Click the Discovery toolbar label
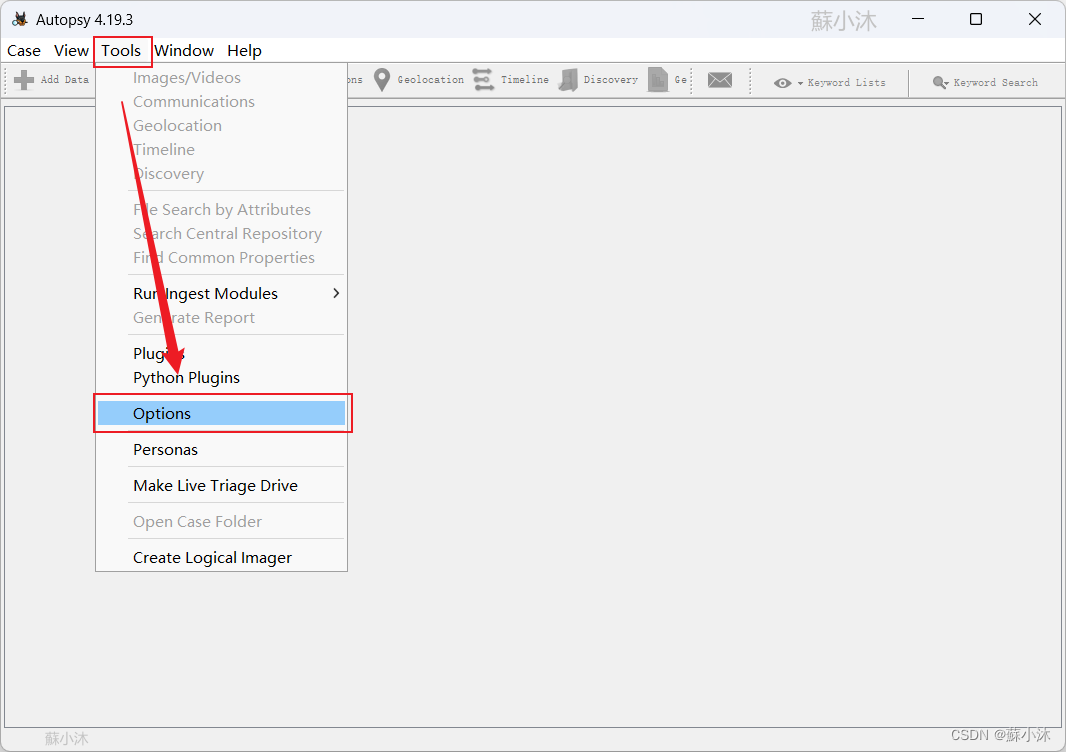 (611, 80)
